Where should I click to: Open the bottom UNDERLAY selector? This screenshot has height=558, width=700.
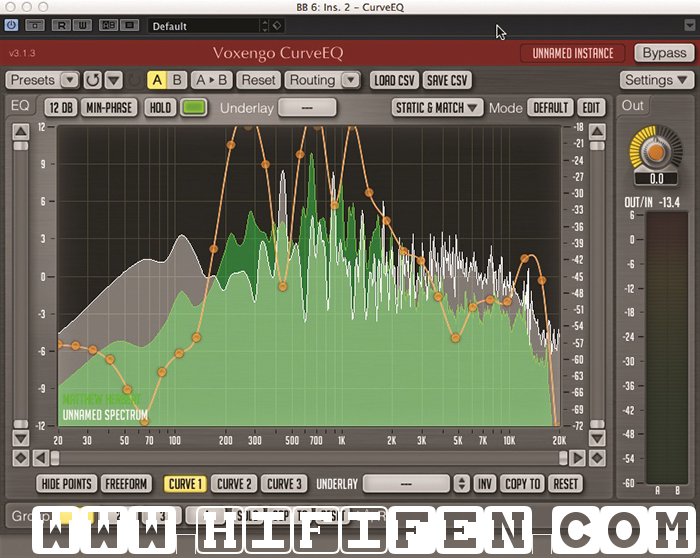coord(406,483)
